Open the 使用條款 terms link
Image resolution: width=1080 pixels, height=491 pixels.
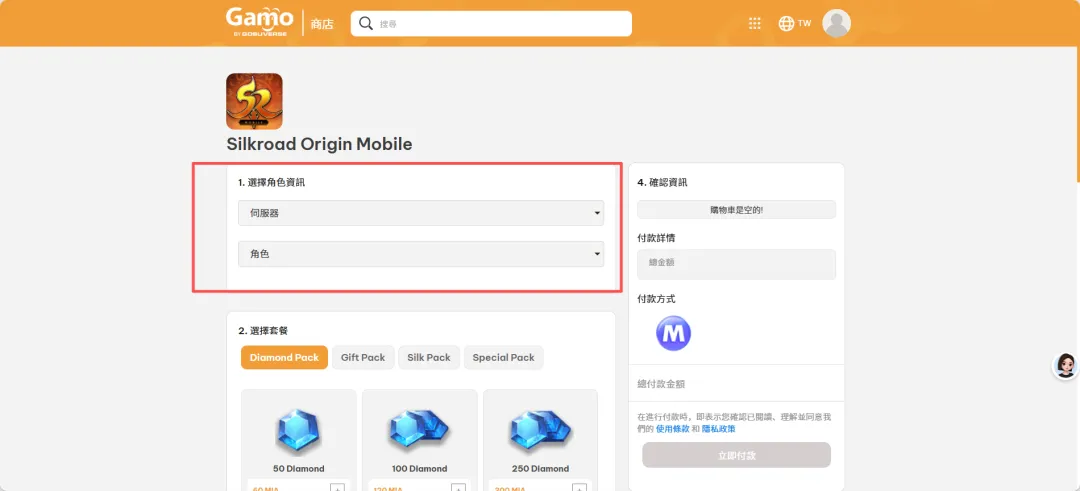(x=673, y=428)
